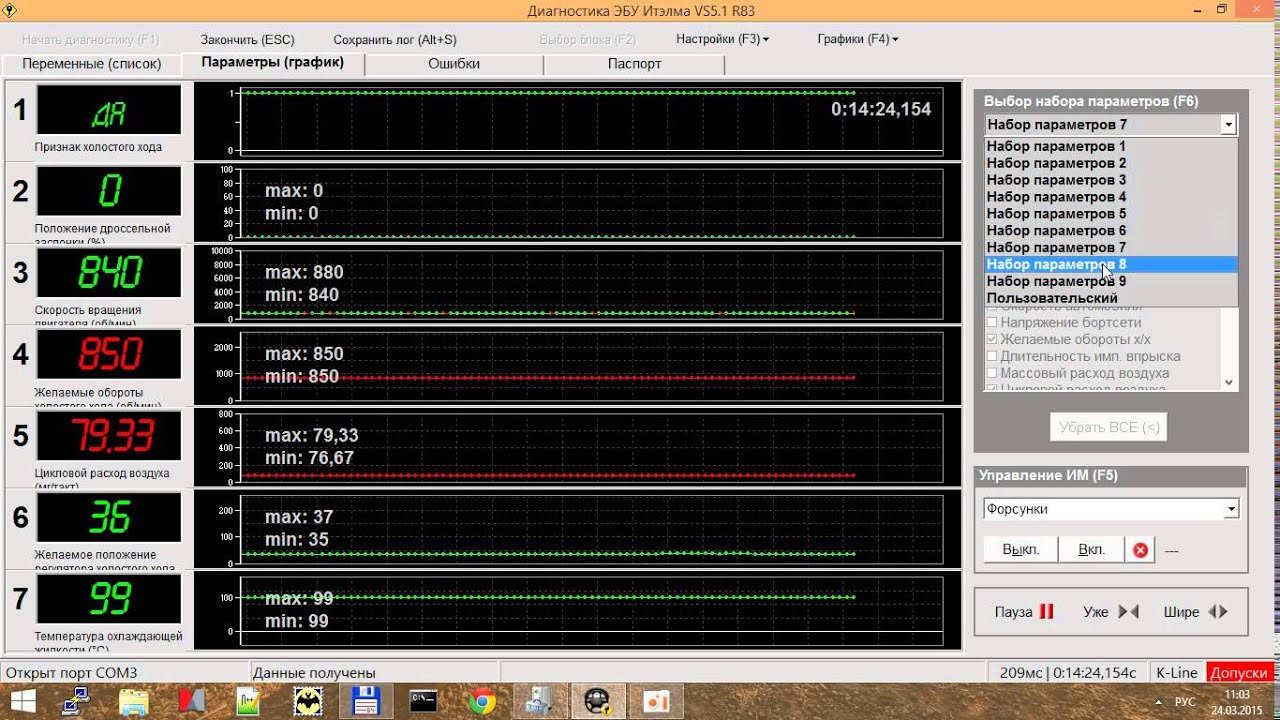Open the green chart app in taskbar
1280x720 pixels.
248,701
